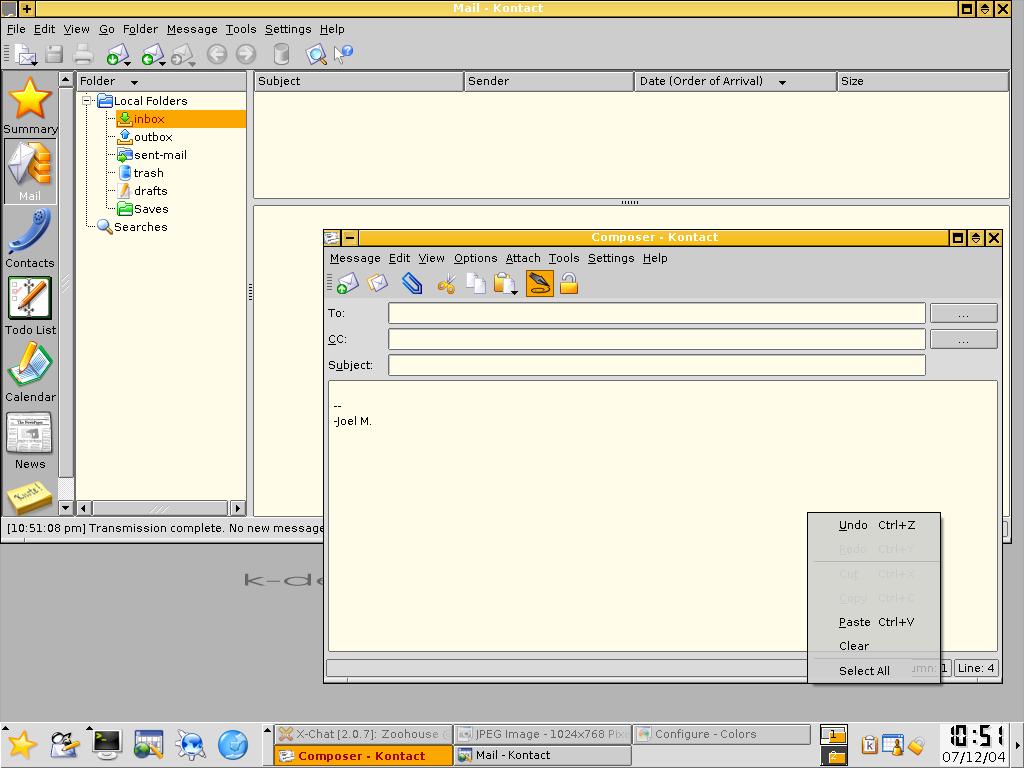Click the Check Mail icon in toolbar
Image resolution: width=1024 pixels, height=768 pixels.
pos(116,55)
